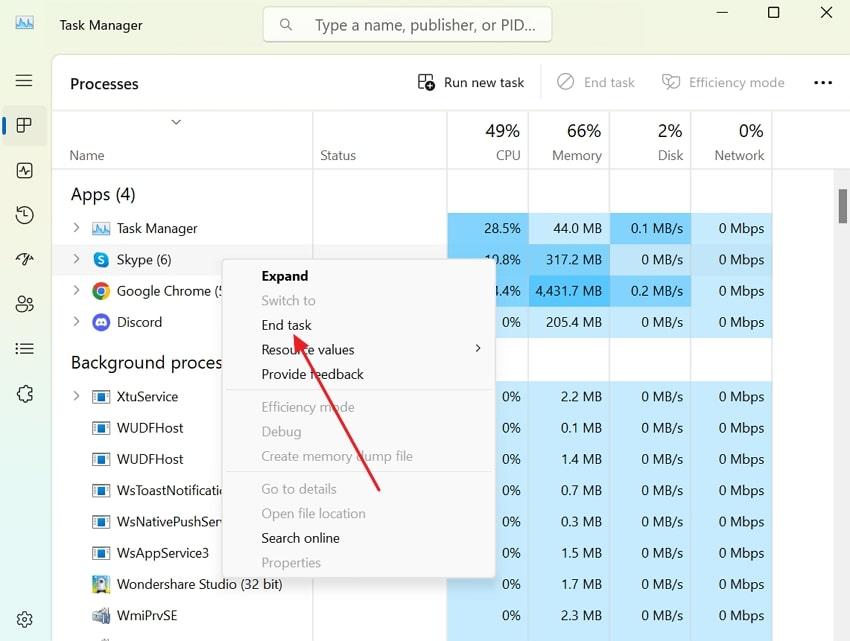Image resolution: width=850 pixels, height=641 pixels.
Task: Click the search magnifier icon
Action: point(286,24)
